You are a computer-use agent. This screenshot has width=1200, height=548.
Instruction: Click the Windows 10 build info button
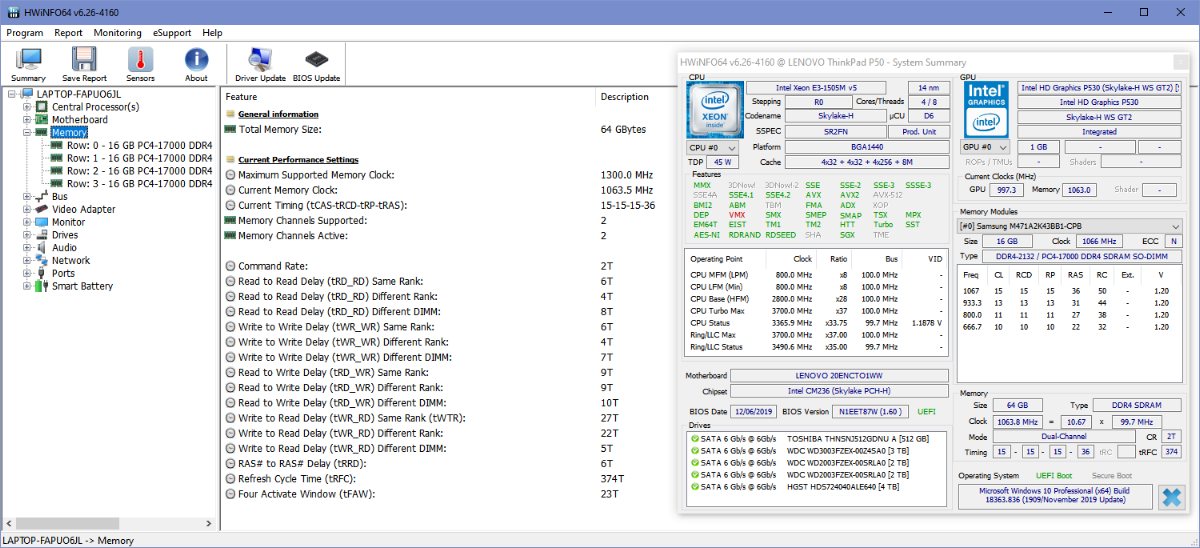point(1055,497)
